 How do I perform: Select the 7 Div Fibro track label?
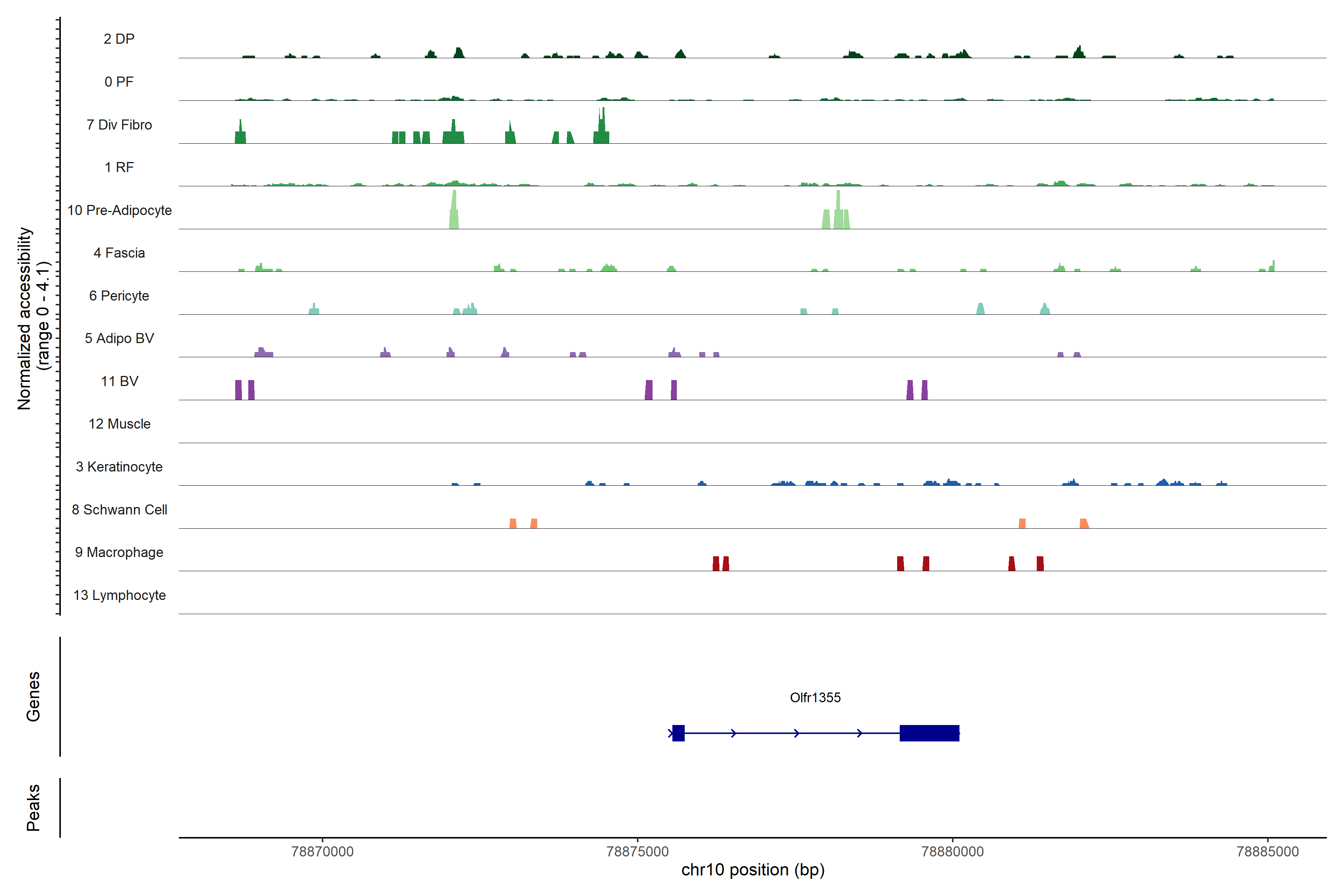pos(119,125)
